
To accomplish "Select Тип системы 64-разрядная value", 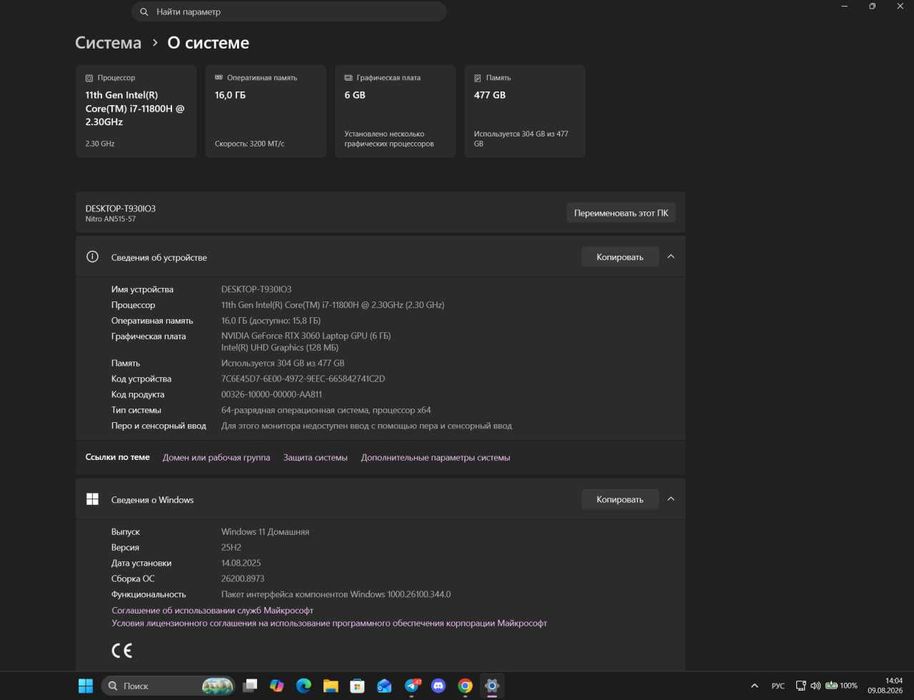I will pos(326,410).
